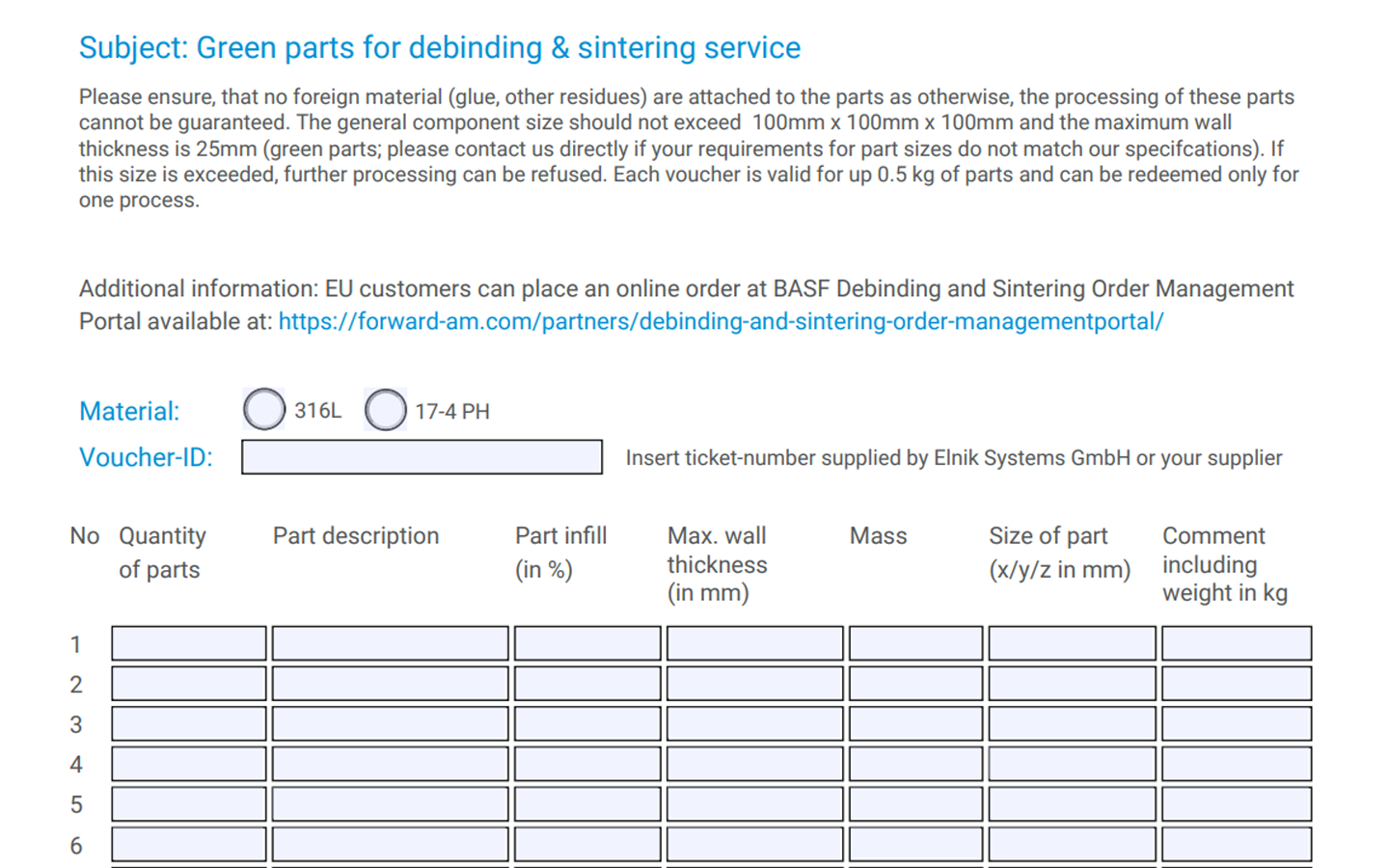1389x868 pixels.
Task: Click the Voucher-ID text field
Action: (422, 457)
